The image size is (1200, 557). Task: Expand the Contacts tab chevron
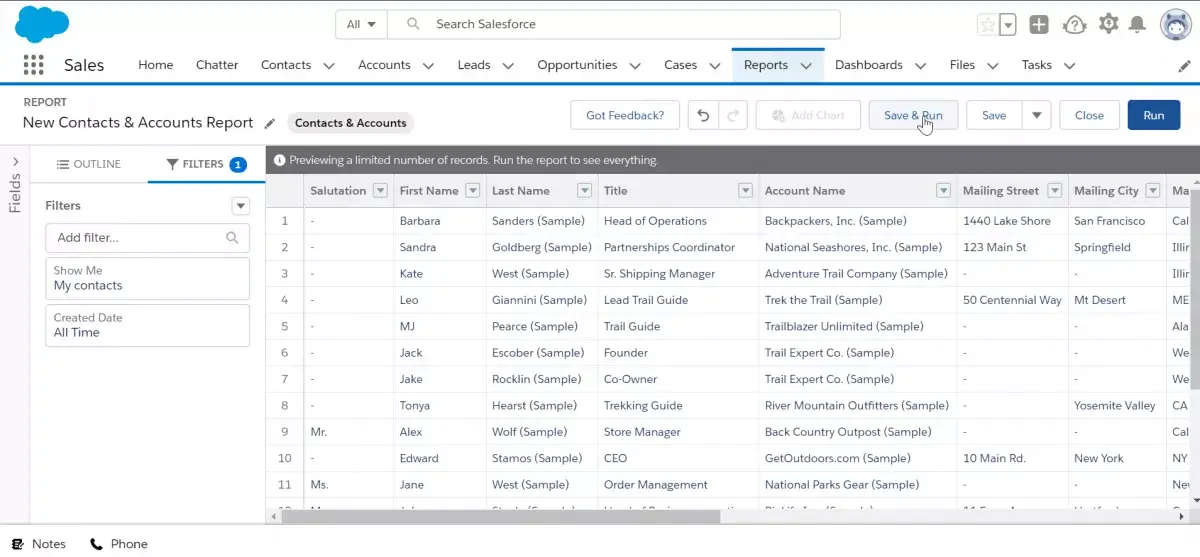tap(329, 66)
